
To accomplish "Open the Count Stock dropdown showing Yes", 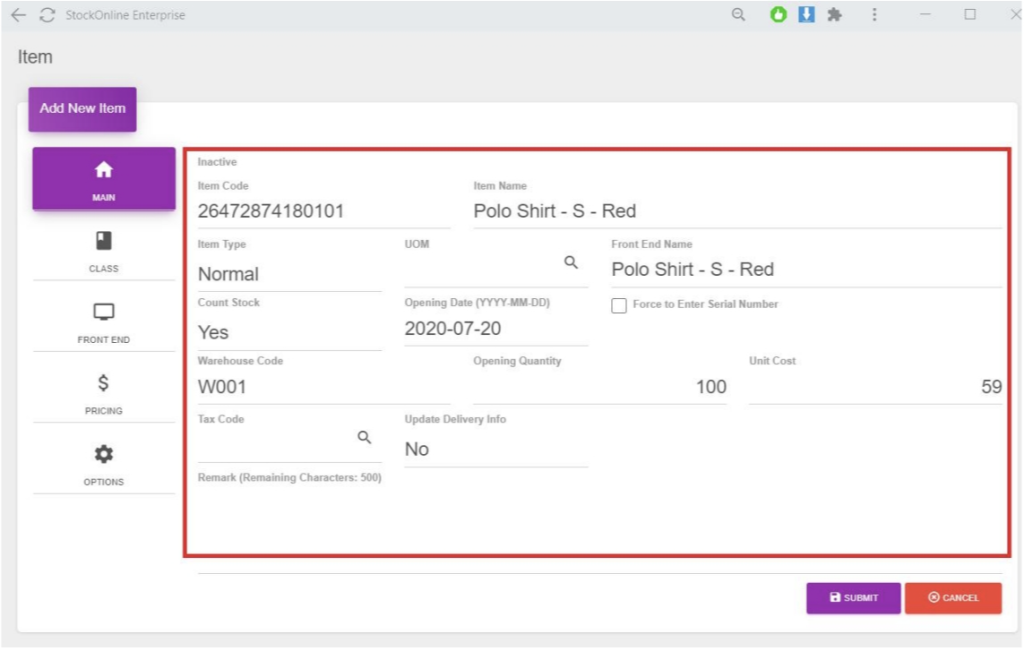I will pos(289,332).
